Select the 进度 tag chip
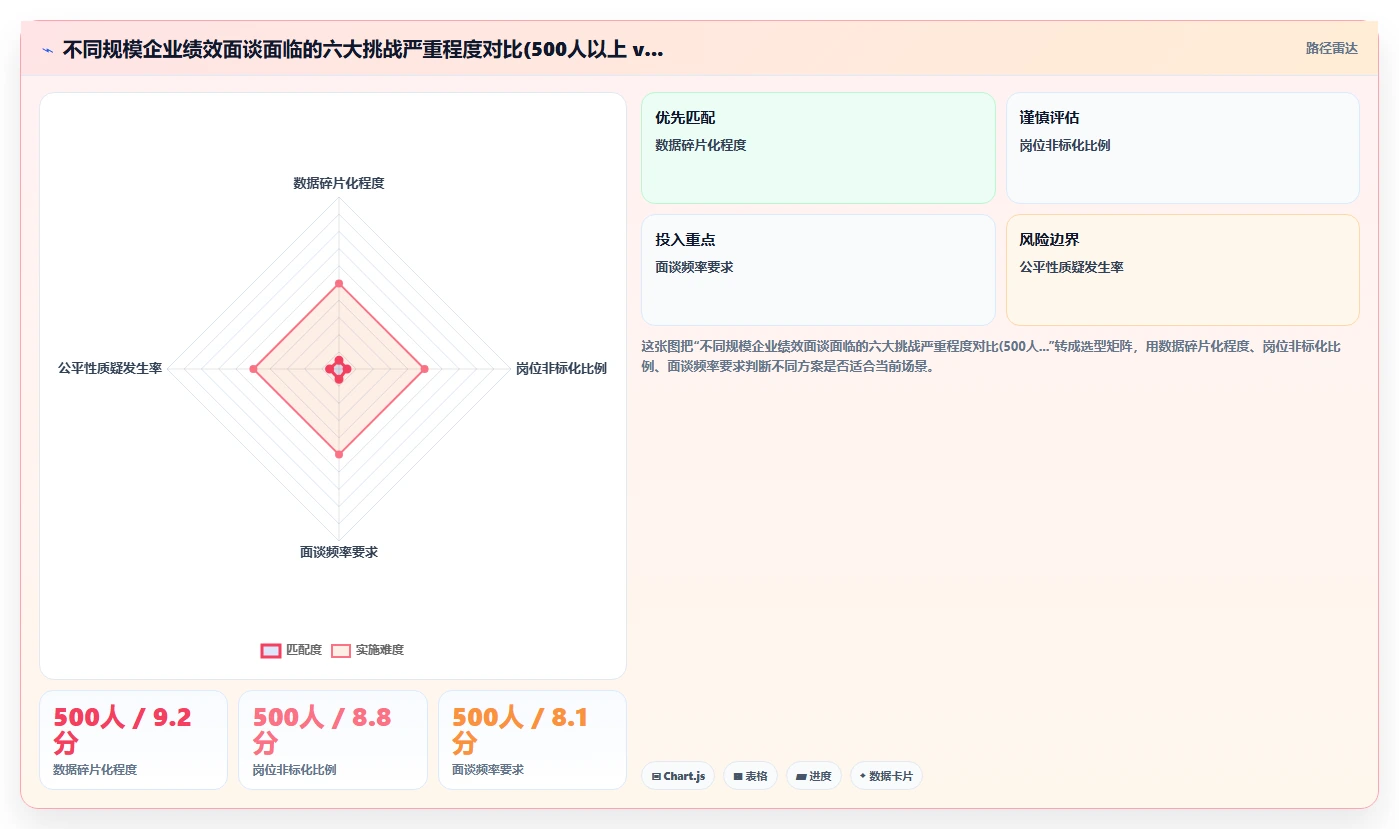The height and width of the screenshot is (829, 1399). click(x=813, y=776)
